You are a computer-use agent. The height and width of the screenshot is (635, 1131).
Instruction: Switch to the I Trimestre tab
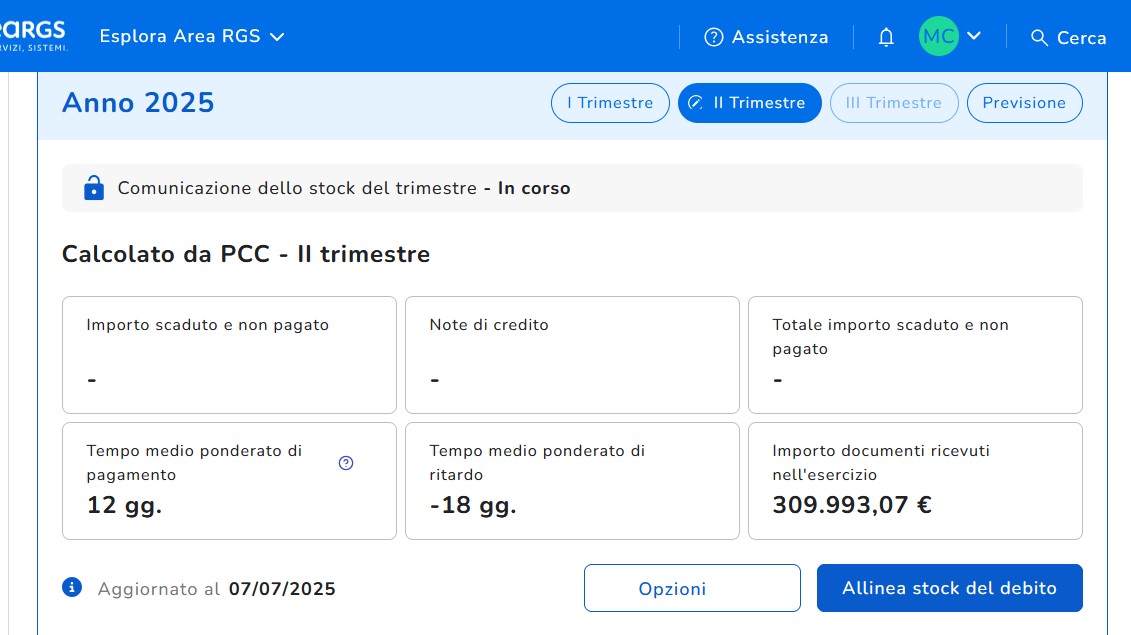(610, 103)
